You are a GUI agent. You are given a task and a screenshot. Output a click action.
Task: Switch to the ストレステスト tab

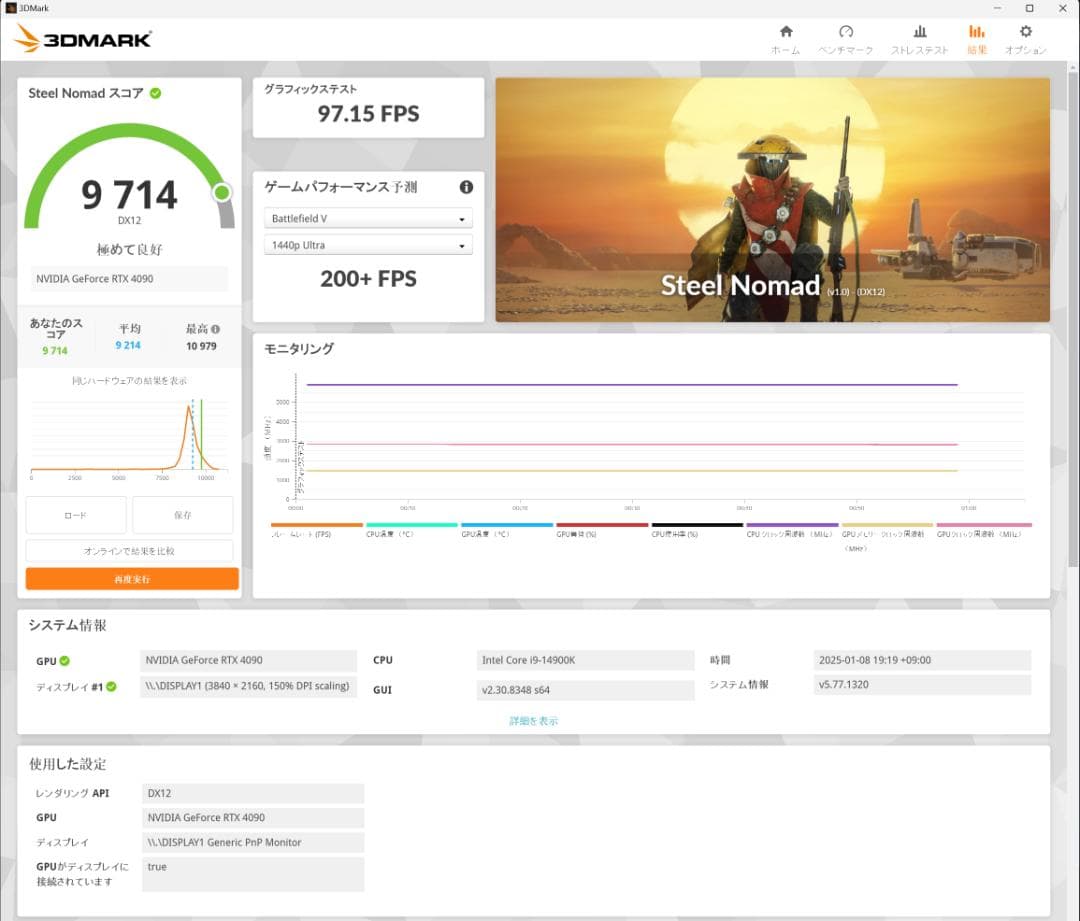click(x=919, y=38)
